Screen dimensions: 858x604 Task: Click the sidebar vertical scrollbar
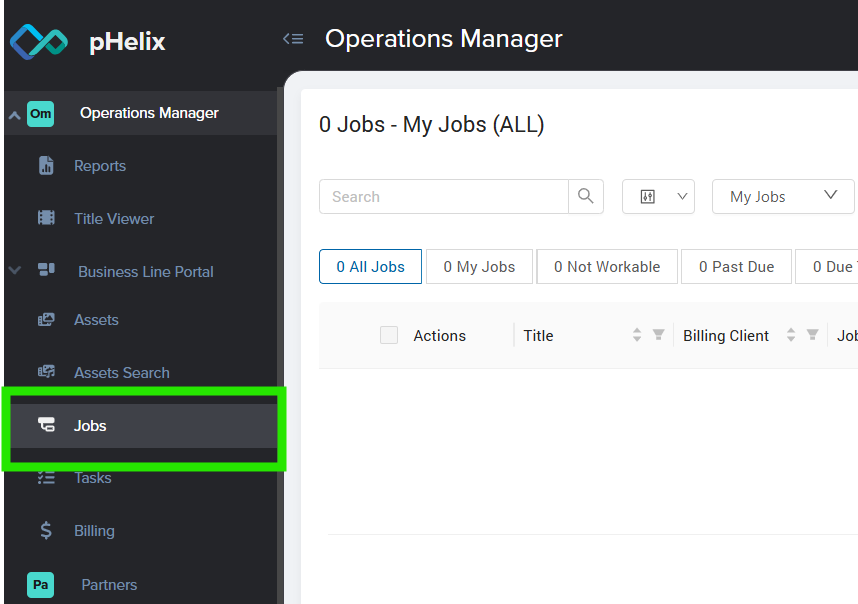[x=280, y=346]
